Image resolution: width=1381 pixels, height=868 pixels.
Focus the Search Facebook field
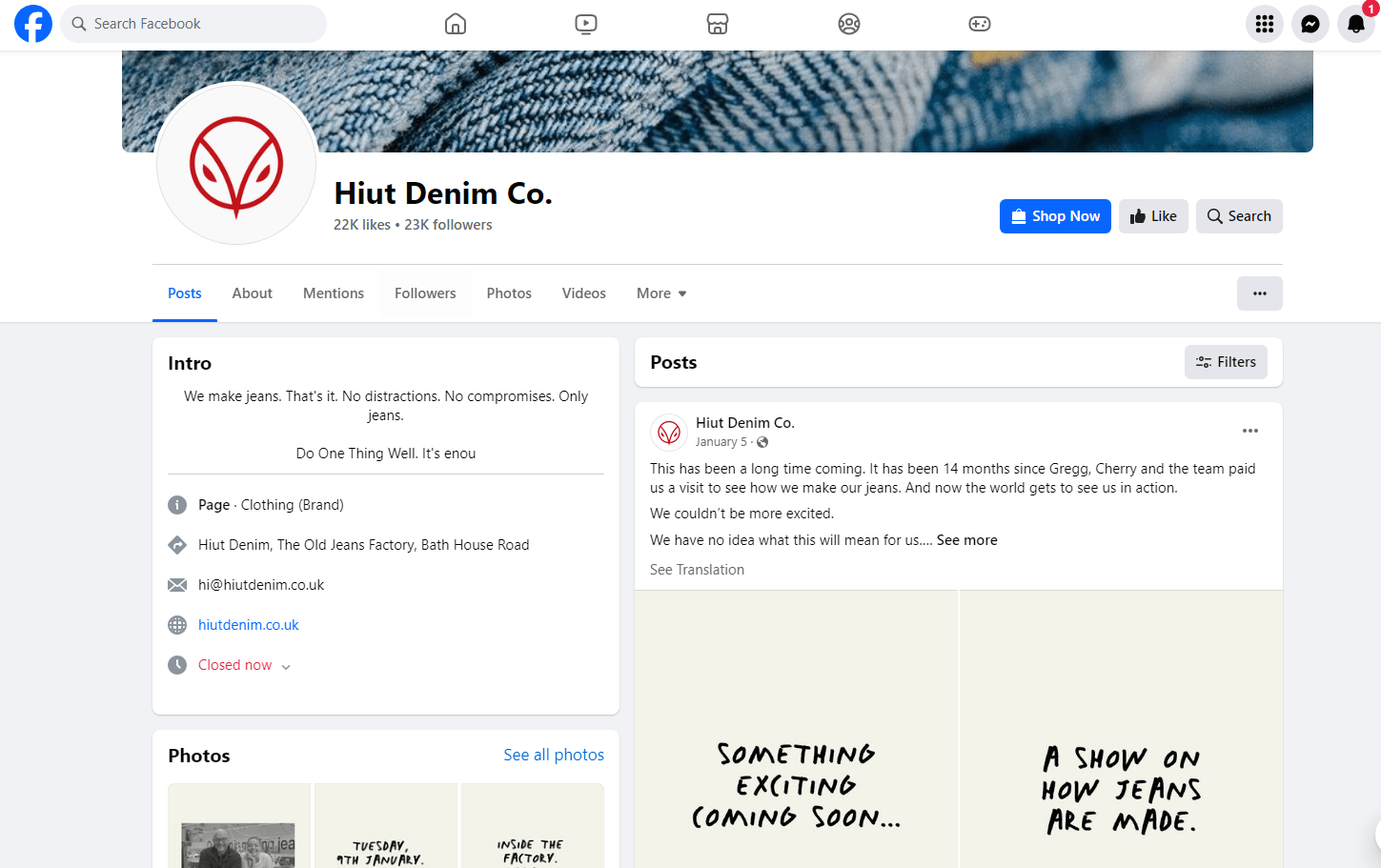193,24
